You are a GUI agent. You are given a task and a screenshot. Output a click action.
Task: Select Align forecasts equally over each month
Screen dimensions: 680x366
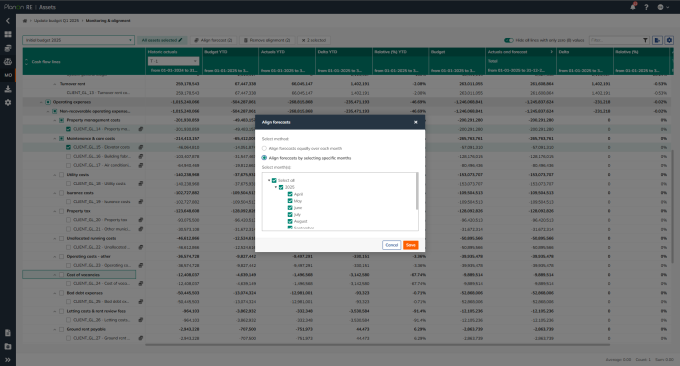coord(264,148)
